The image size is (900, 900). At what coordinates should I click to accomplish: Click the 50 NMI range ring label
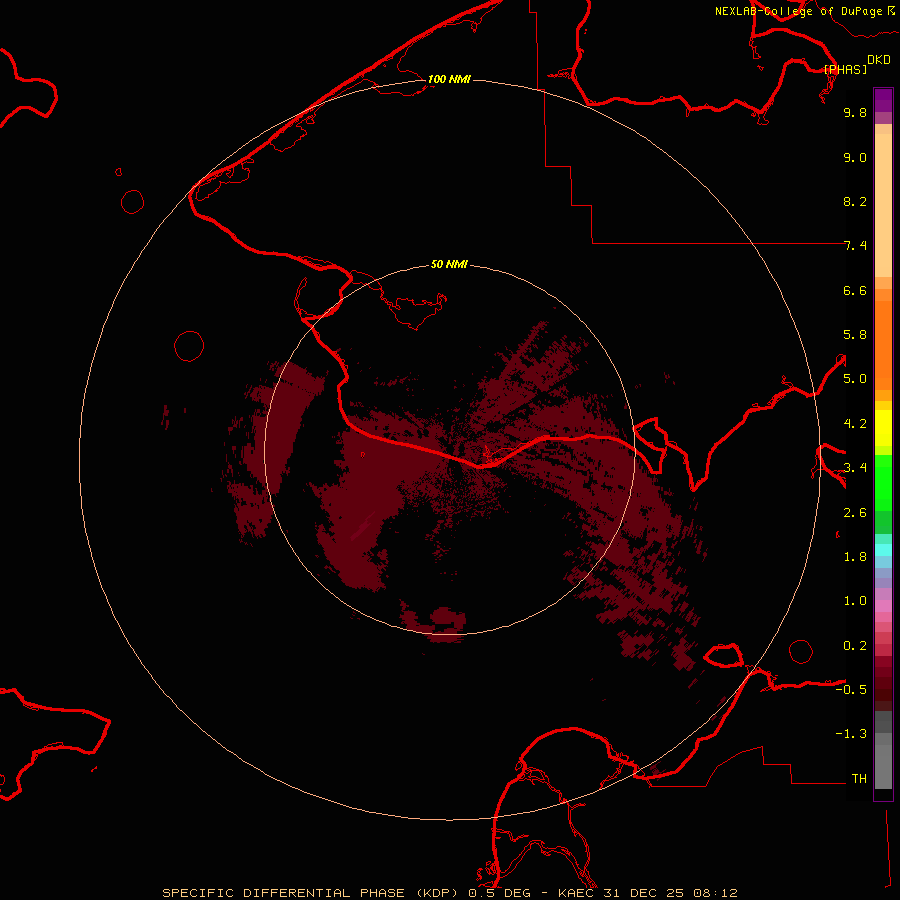[449, 264]
